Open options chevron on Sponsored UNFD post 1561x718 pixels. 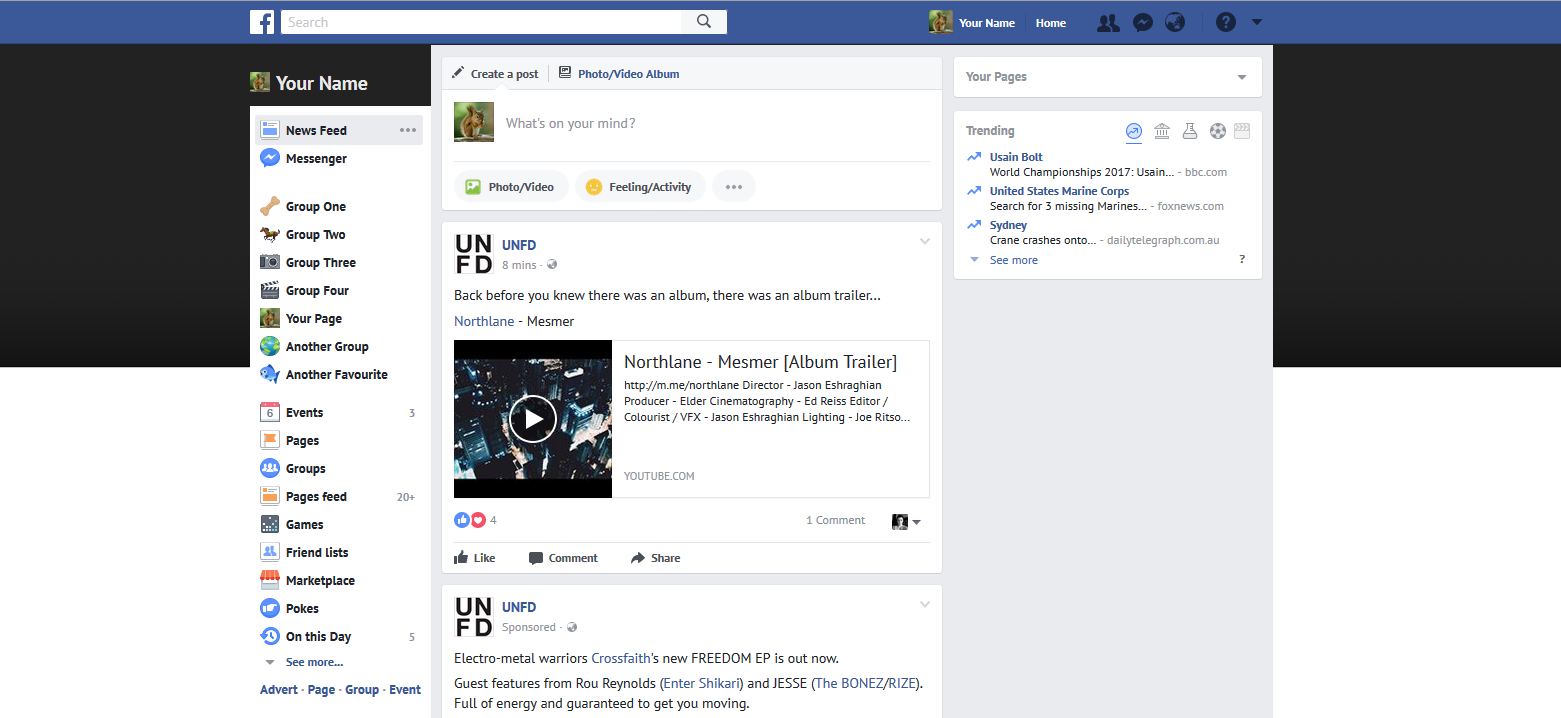pos(925,604)
